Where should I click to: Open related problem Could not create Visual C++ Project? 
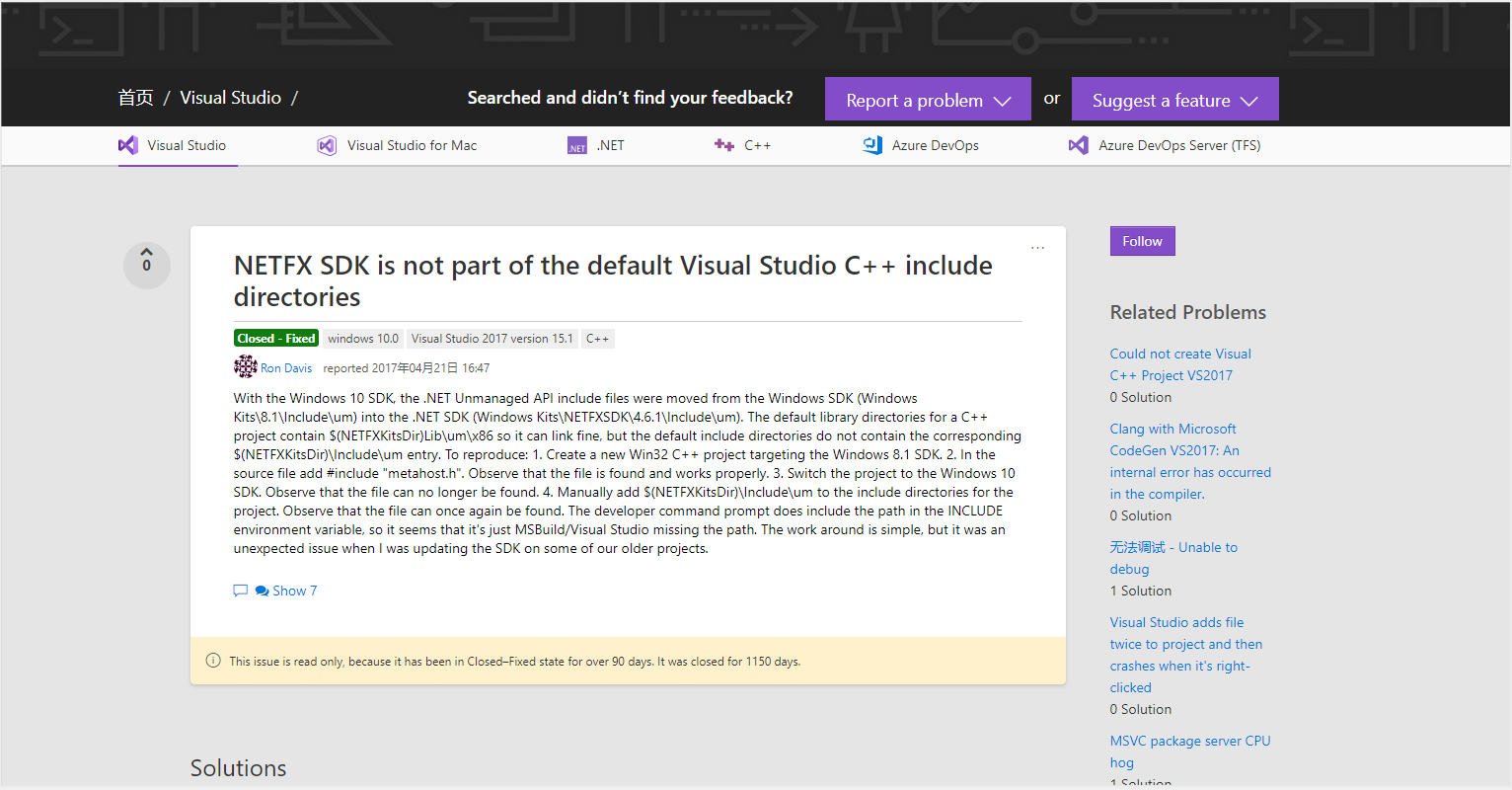coord(1180,364)
